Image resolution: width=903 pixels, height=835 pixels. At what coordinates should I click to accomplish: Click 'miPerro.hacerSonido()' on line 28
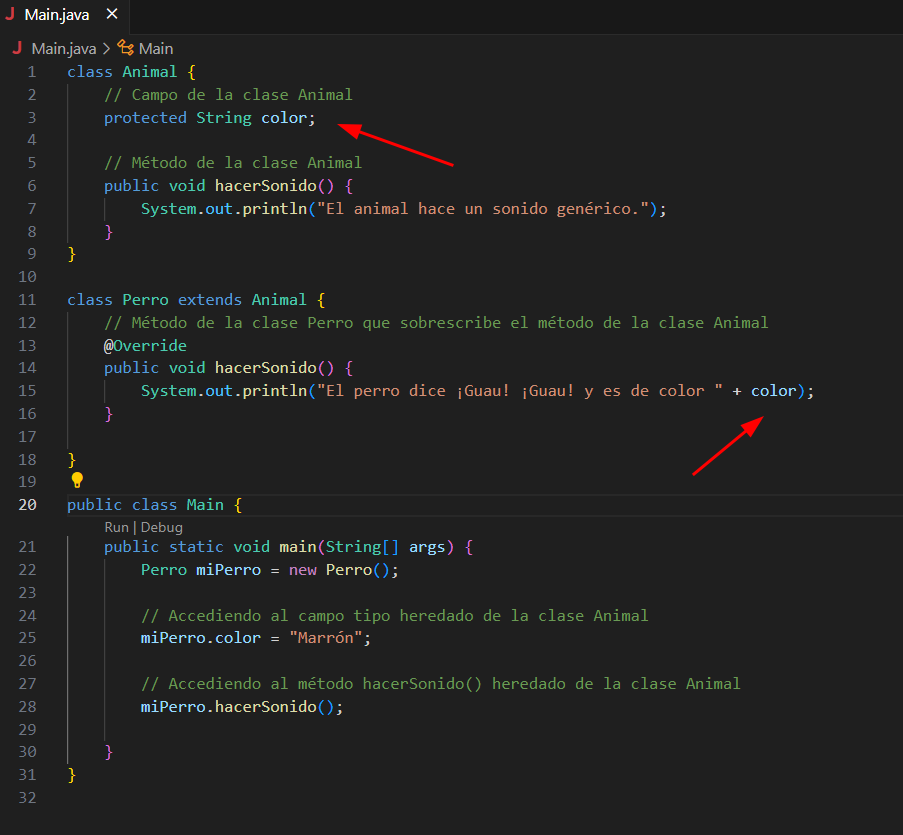coord(237,707)
